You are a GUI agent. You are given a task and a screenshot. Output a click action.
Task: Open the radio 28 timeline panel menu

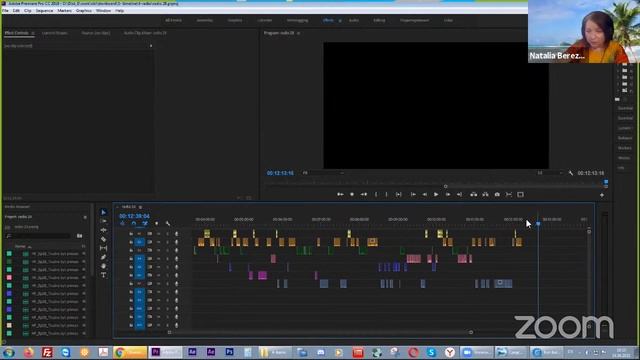pos(140,207)
